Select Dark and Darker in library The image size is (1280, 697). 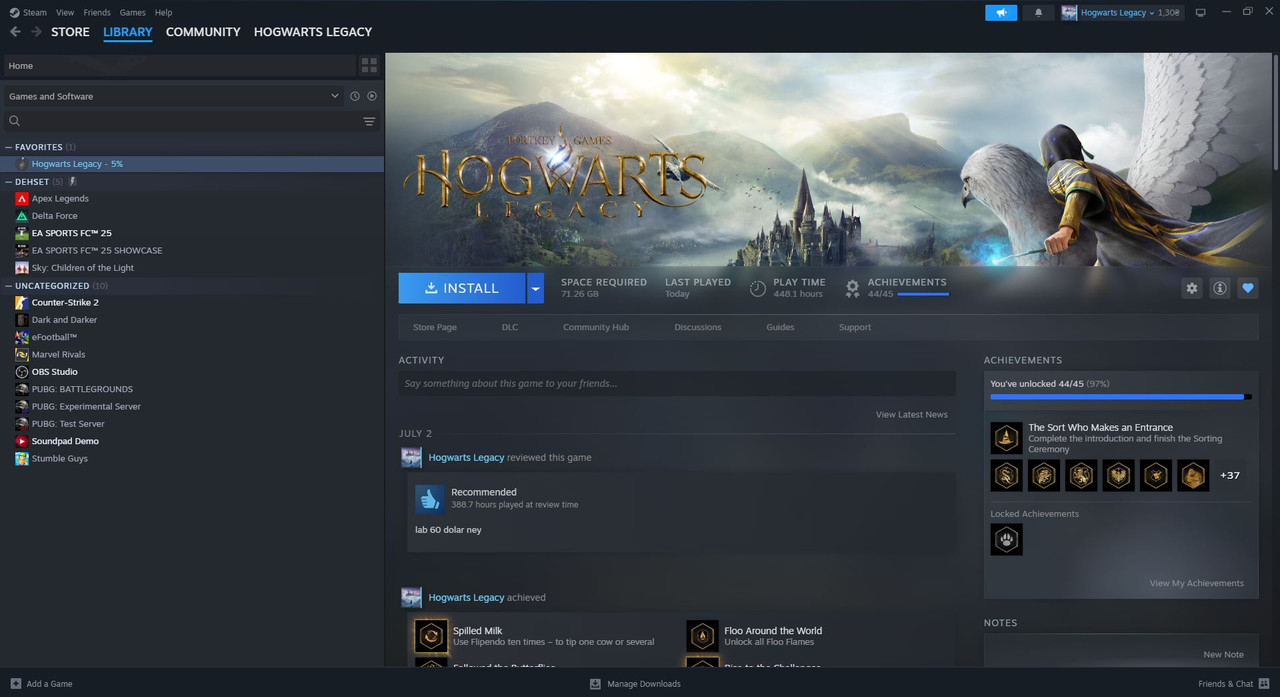[64, 320]
